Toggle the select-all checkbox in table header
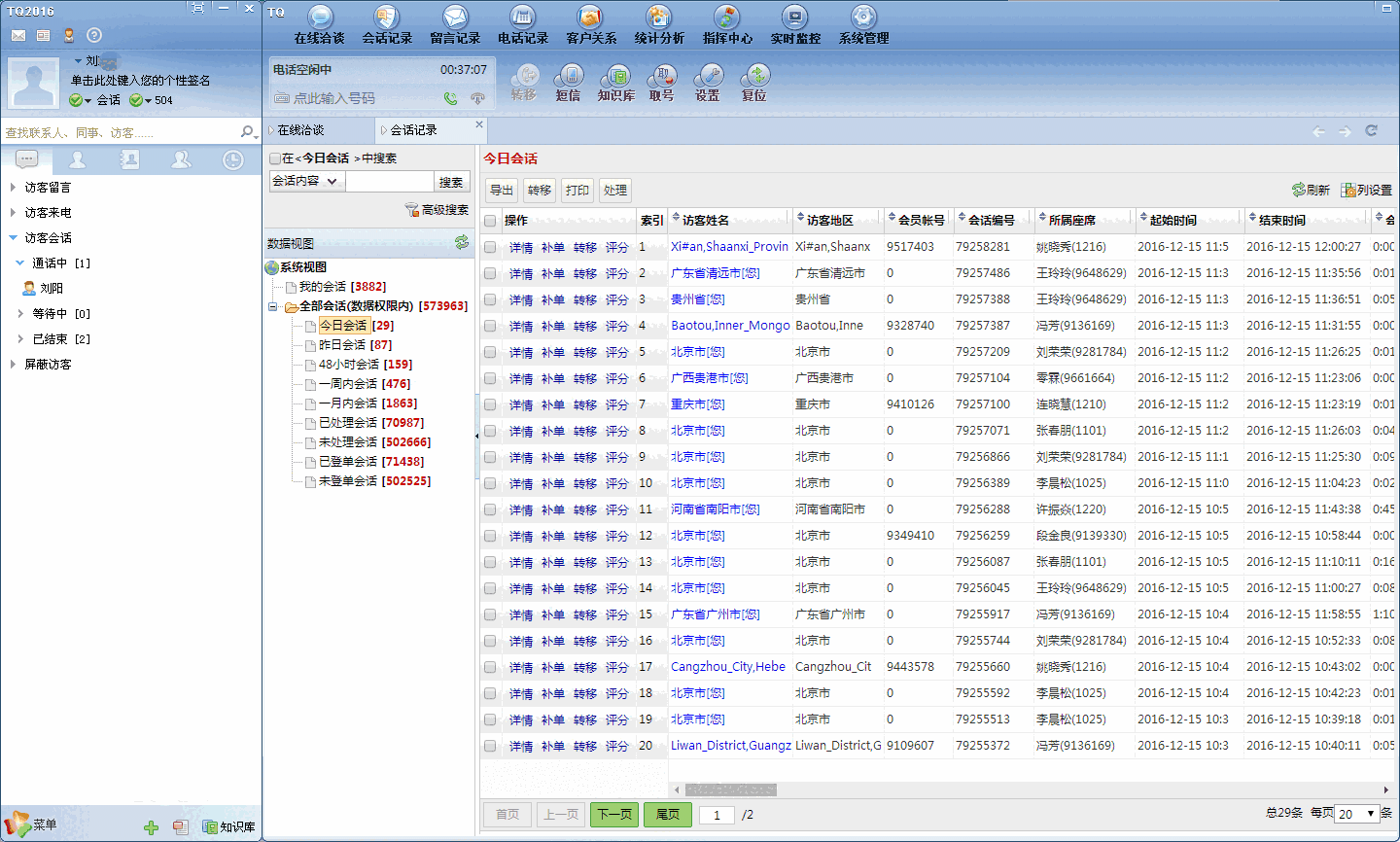Image resolution: width=1400 pixels, height=842 pixels. coord(490,221)
